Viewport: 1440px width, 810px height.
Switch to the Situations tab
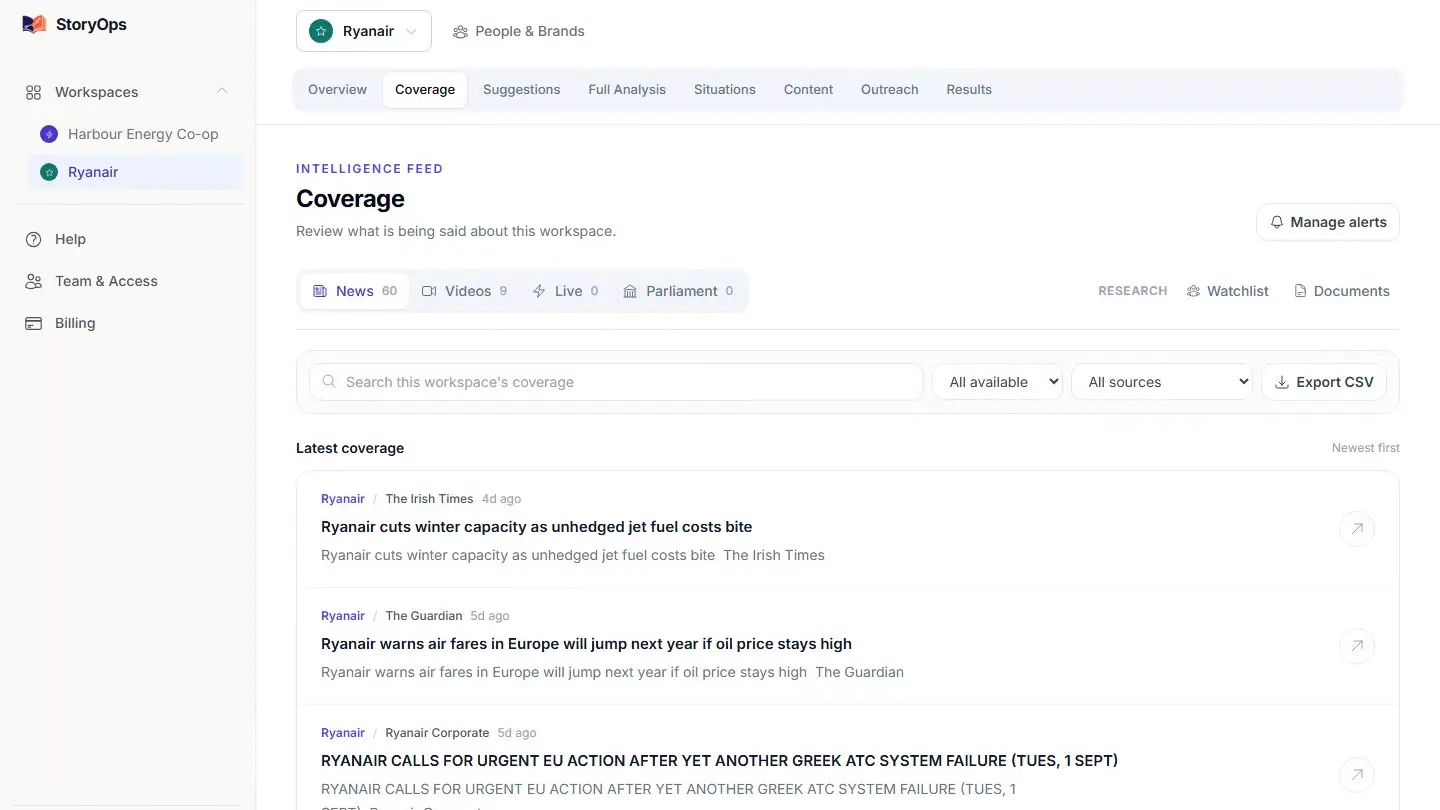point(725,89)
